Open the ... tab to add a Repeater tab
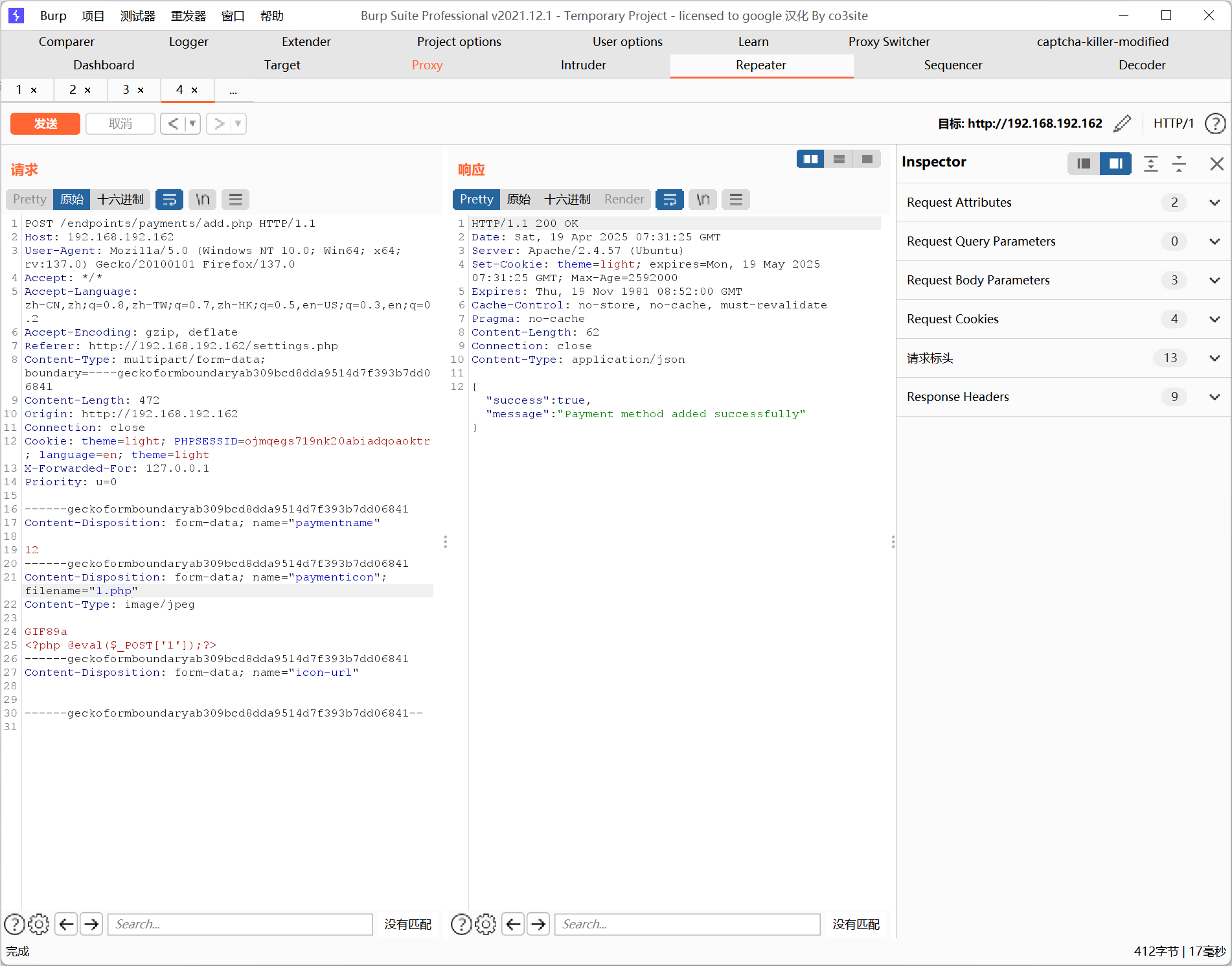This screenshot has width=1232, height=966. tap(233, 90)
